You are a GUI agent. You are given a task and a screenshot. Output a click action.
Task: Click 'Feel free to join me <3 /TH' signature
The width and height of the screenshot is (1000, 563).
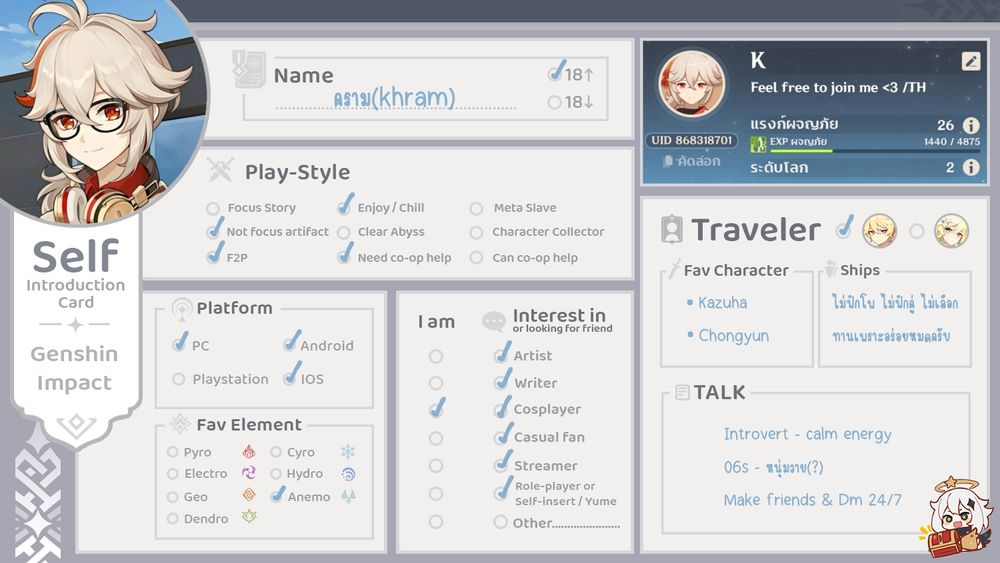(x=838, y=88)
